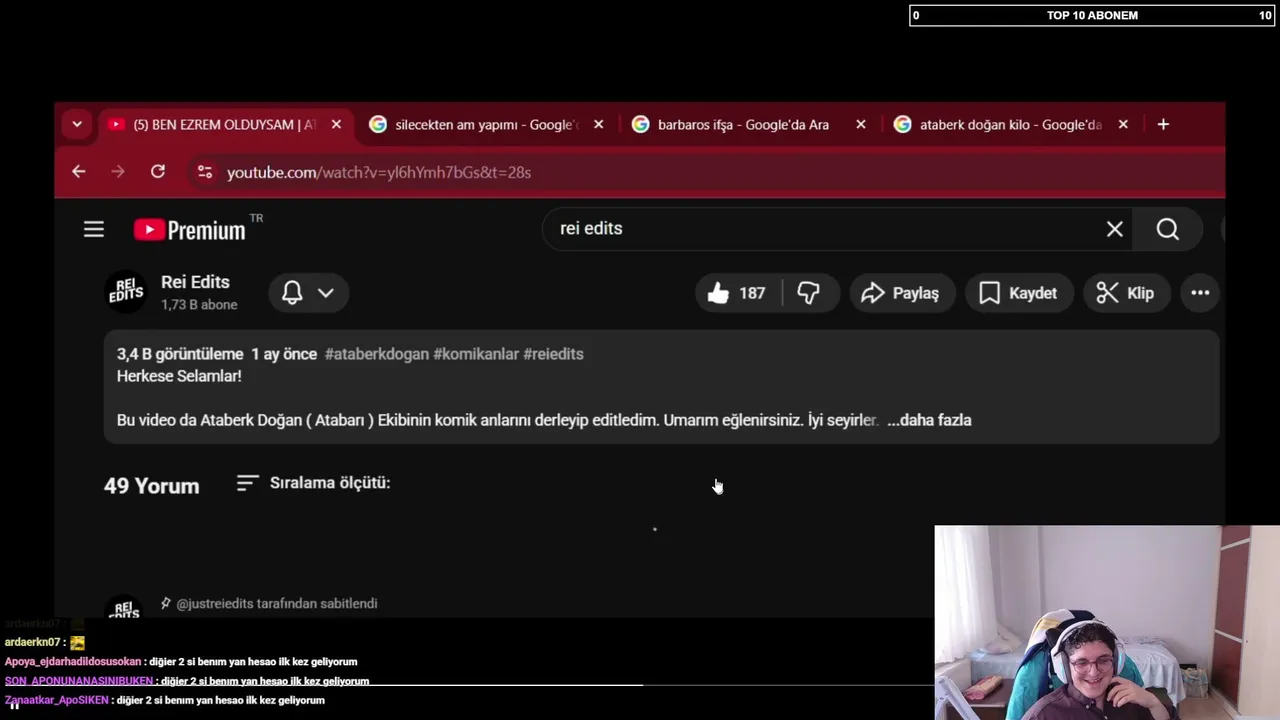Follow the #reiedits hashtag link
The height and width of the screenshot is (720, 1280).
(553, 354)
